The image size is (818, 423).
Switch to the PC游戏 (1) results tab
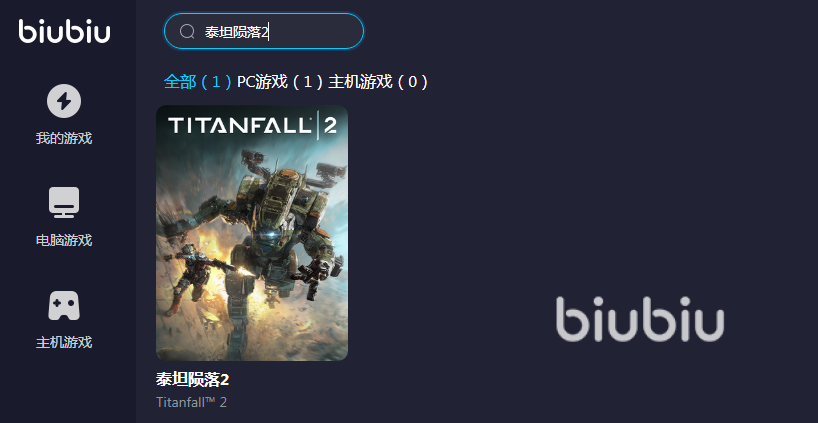[x=280, y=82]
